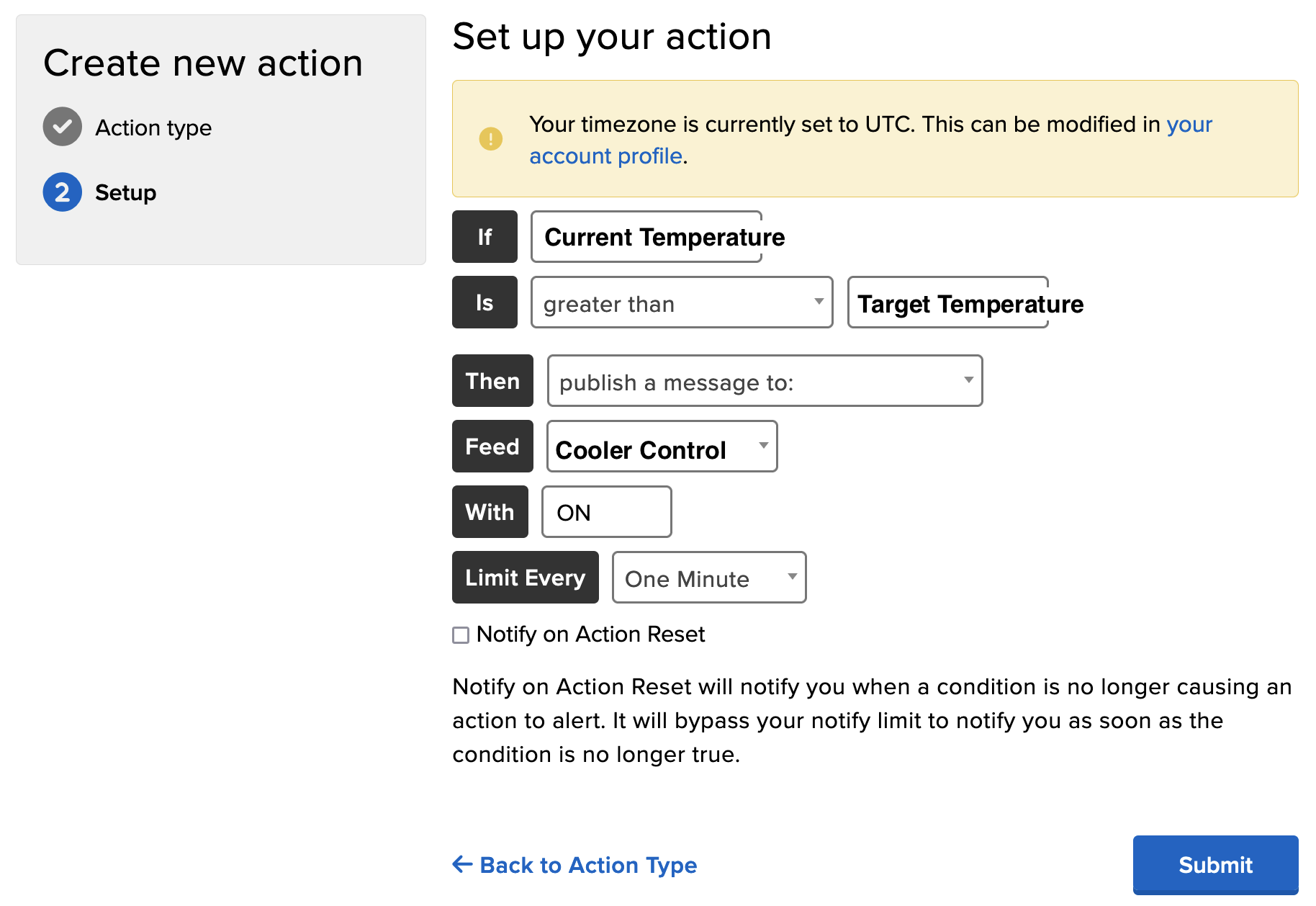Open your account profile link
Viewport: 1316px width, 906px height.
[x=607, y=156]
